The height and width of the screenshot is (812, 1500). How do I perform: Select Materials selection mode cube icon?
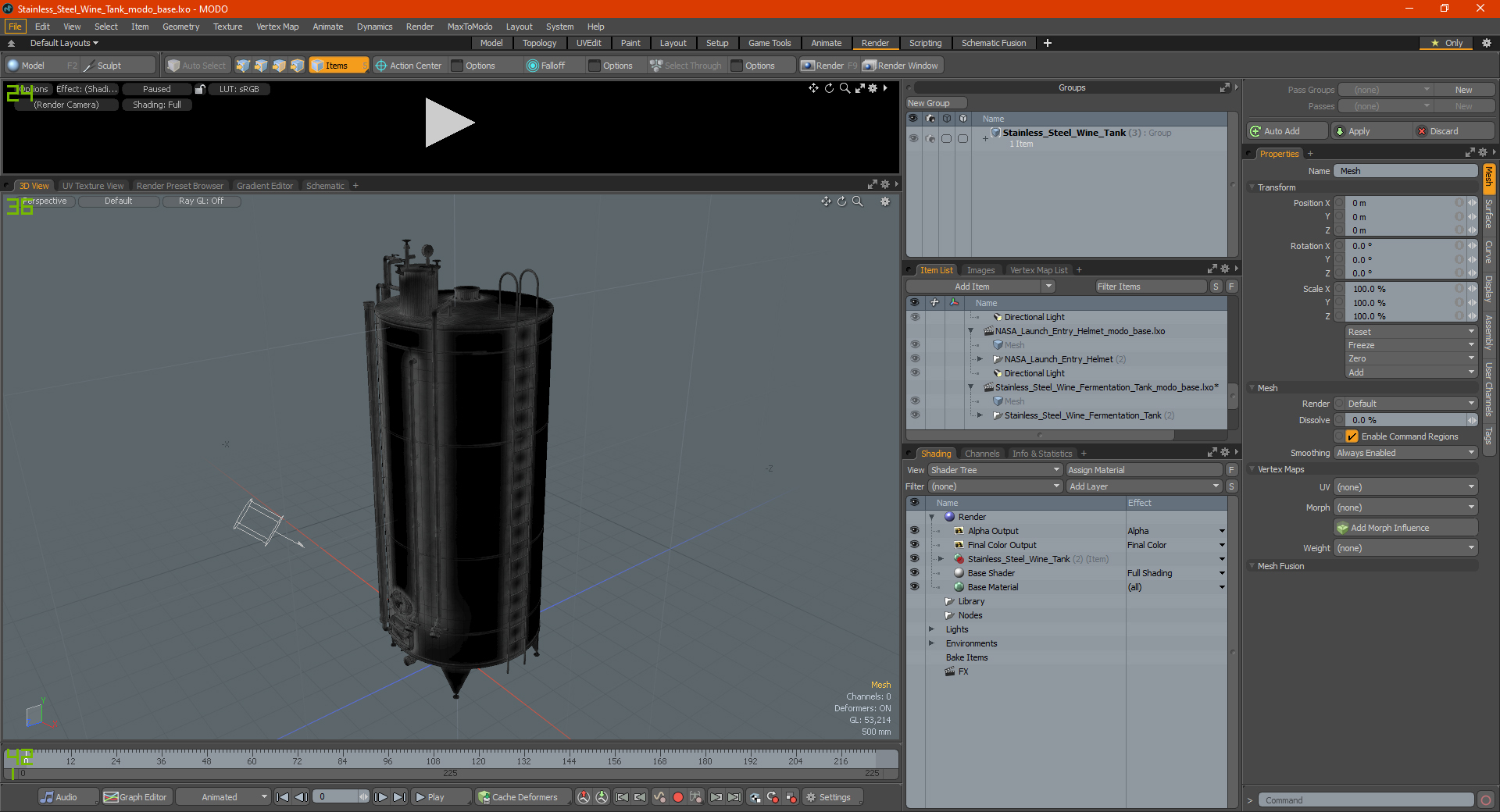(297, 66)
